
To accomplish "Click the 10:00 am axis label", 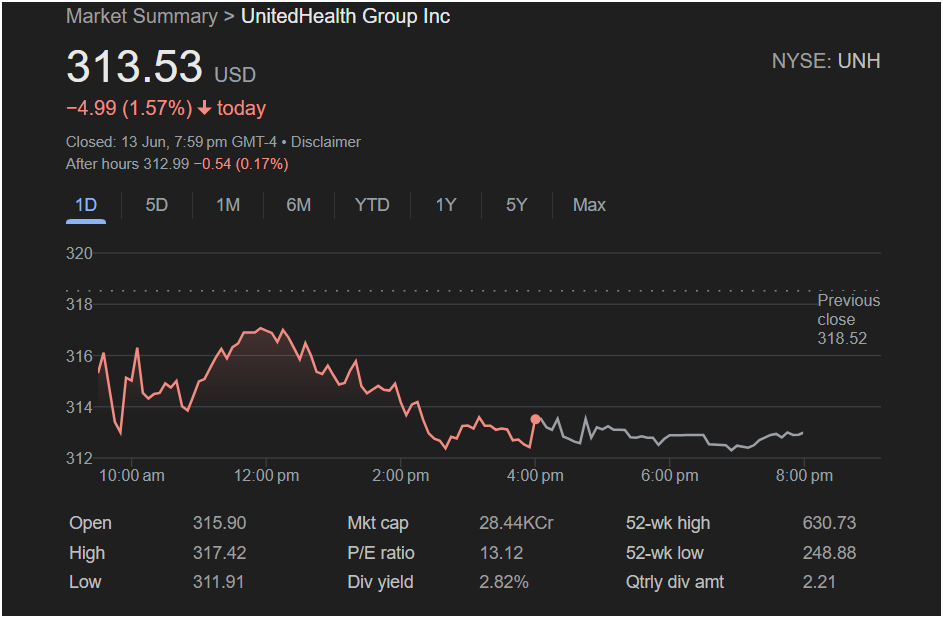I will coord(132,476).
